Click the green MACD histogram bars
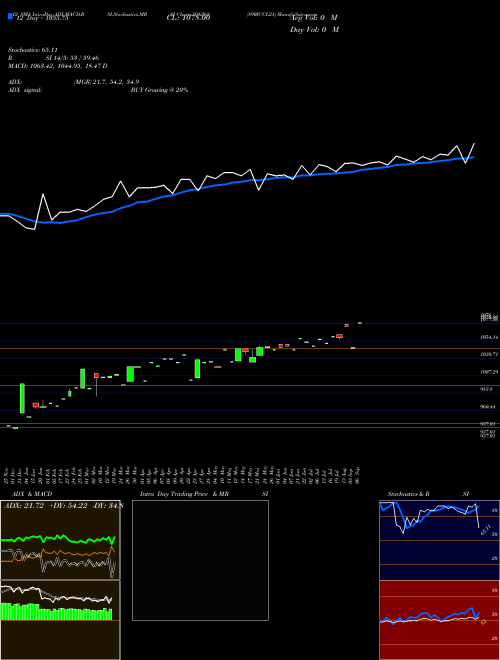This screenshot has width=500, height=660. (x=56, y=612)
